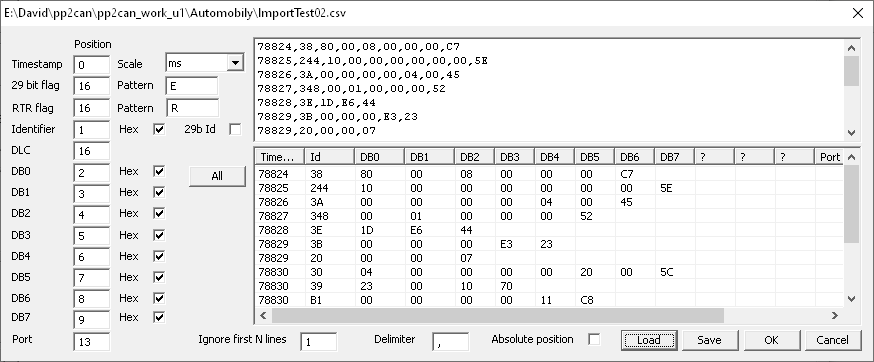This screenshot has width=874, height=362.
Task: Close the import dialog window
Action: tap(858, 13)
